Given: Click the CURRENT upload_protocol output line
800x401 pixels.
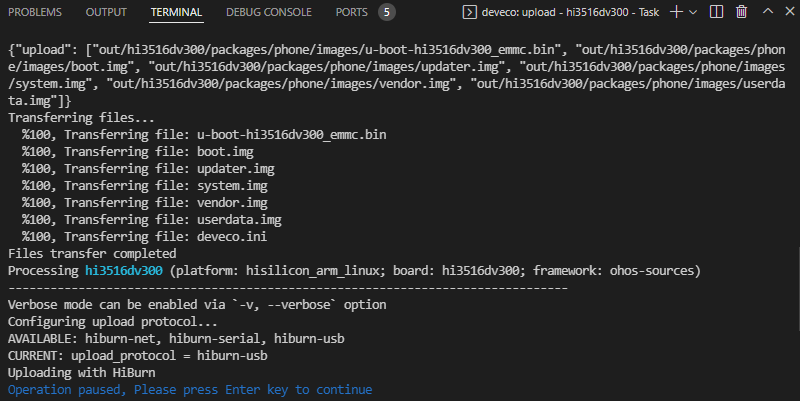Looking at the screenshot, I should coord(137,355).
